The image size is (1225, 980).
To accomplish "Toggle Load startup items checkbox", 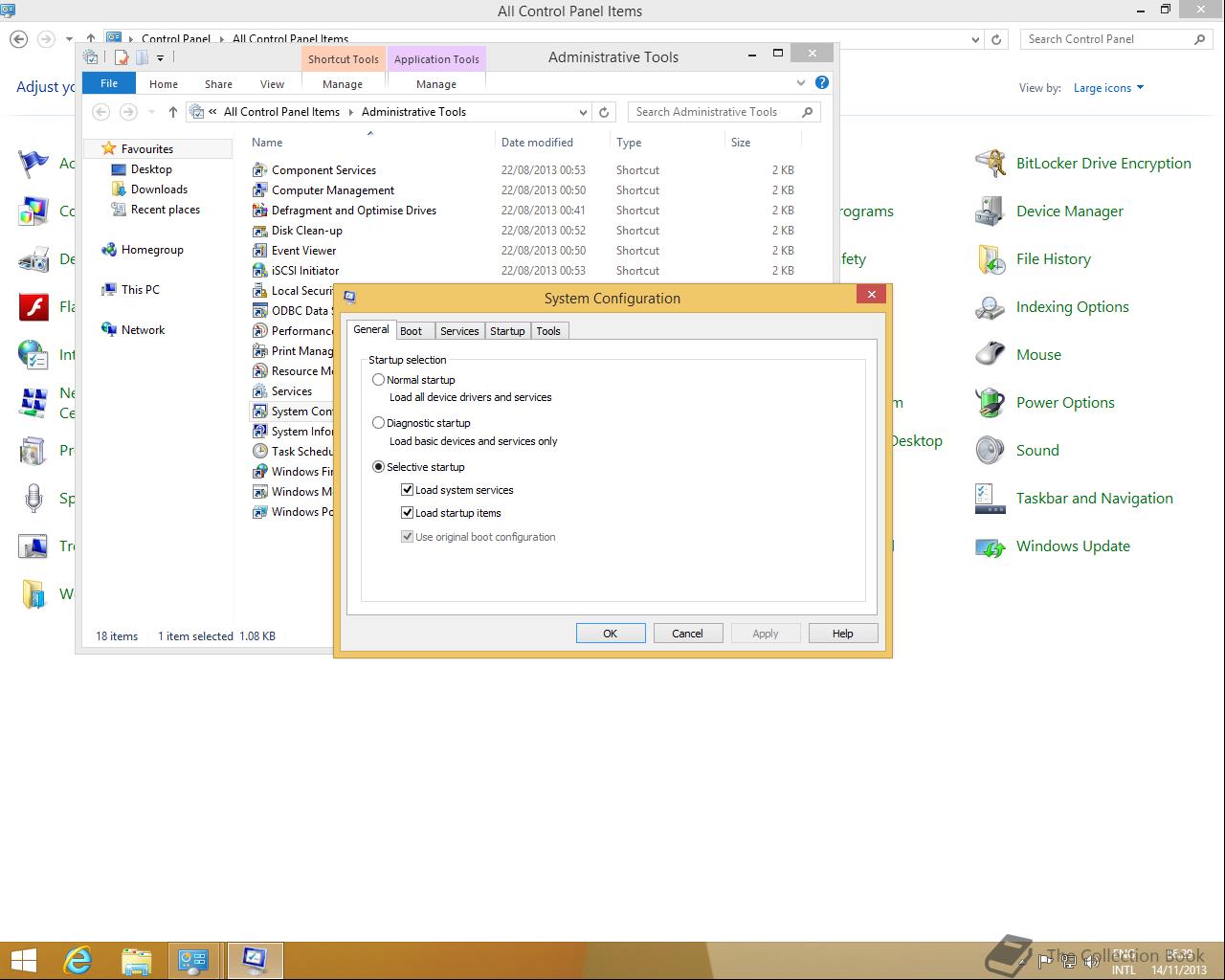I will pos(408,513).
